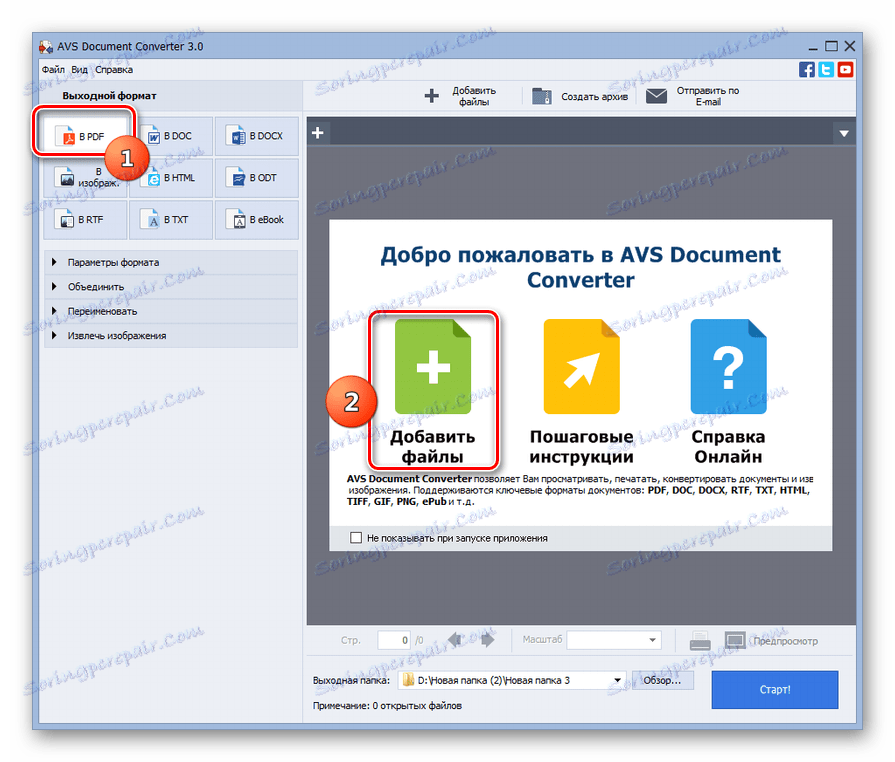This screenshot has width=895, height=762.
Task: Pick the To RTF output format
Action: pos(84,220)
